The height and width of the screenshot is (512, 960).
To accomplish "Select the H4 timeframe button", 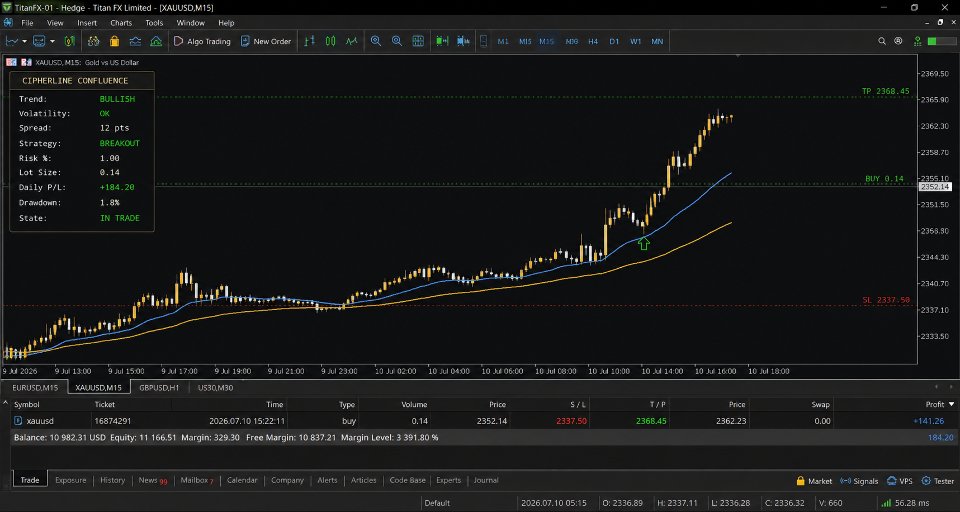I will pos(593,41).
